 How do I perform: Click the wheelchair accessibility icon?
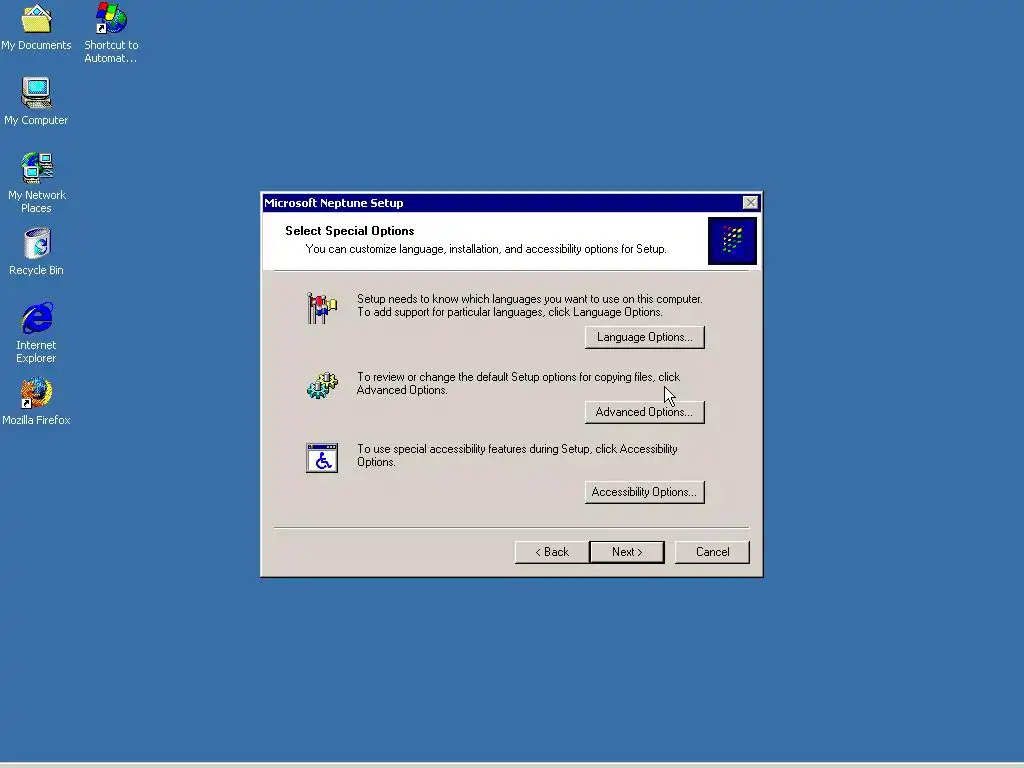click(322, 458)
